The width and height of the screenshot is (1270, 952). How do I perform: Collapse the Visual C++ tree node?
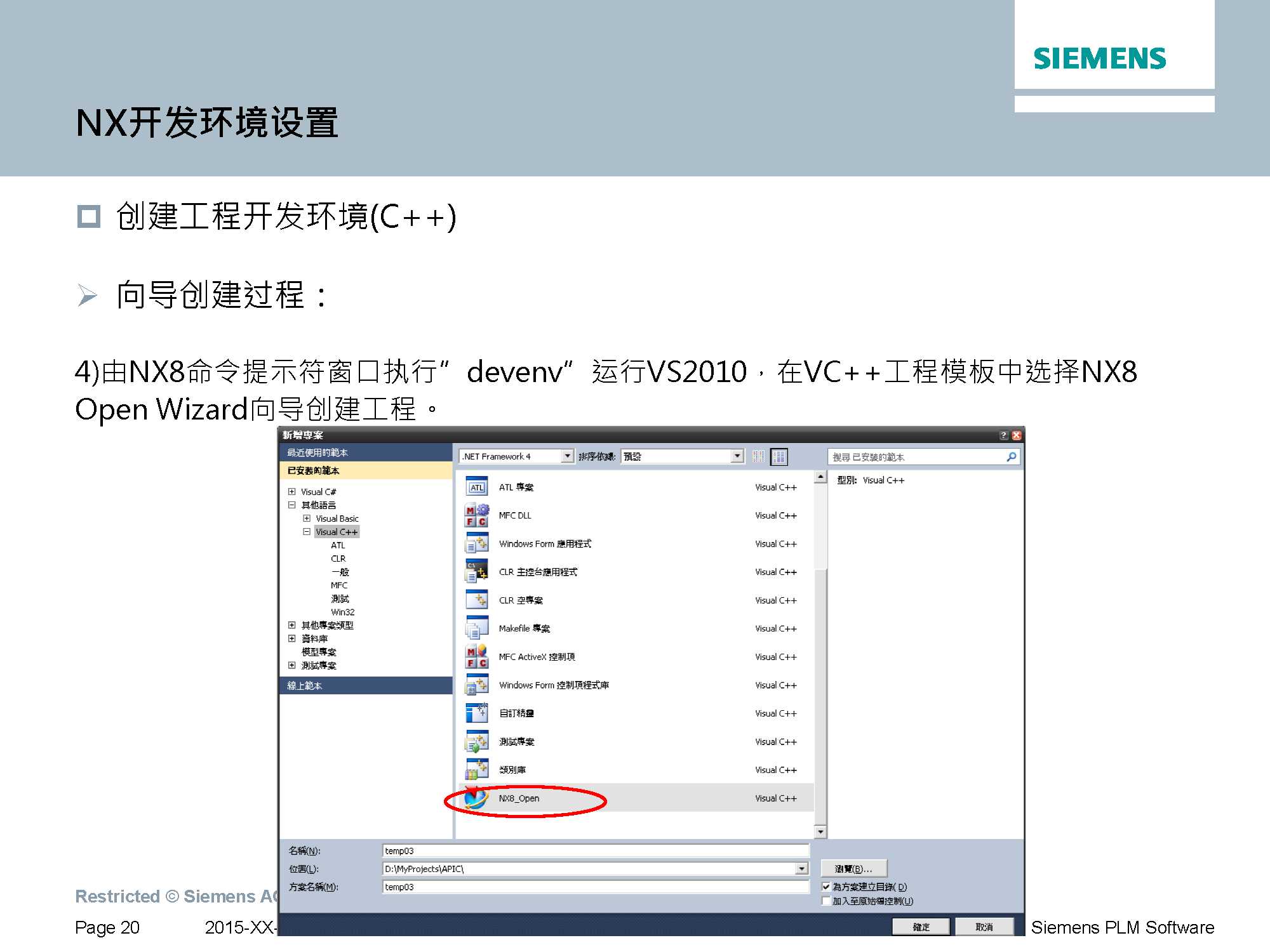pos(307,531)
